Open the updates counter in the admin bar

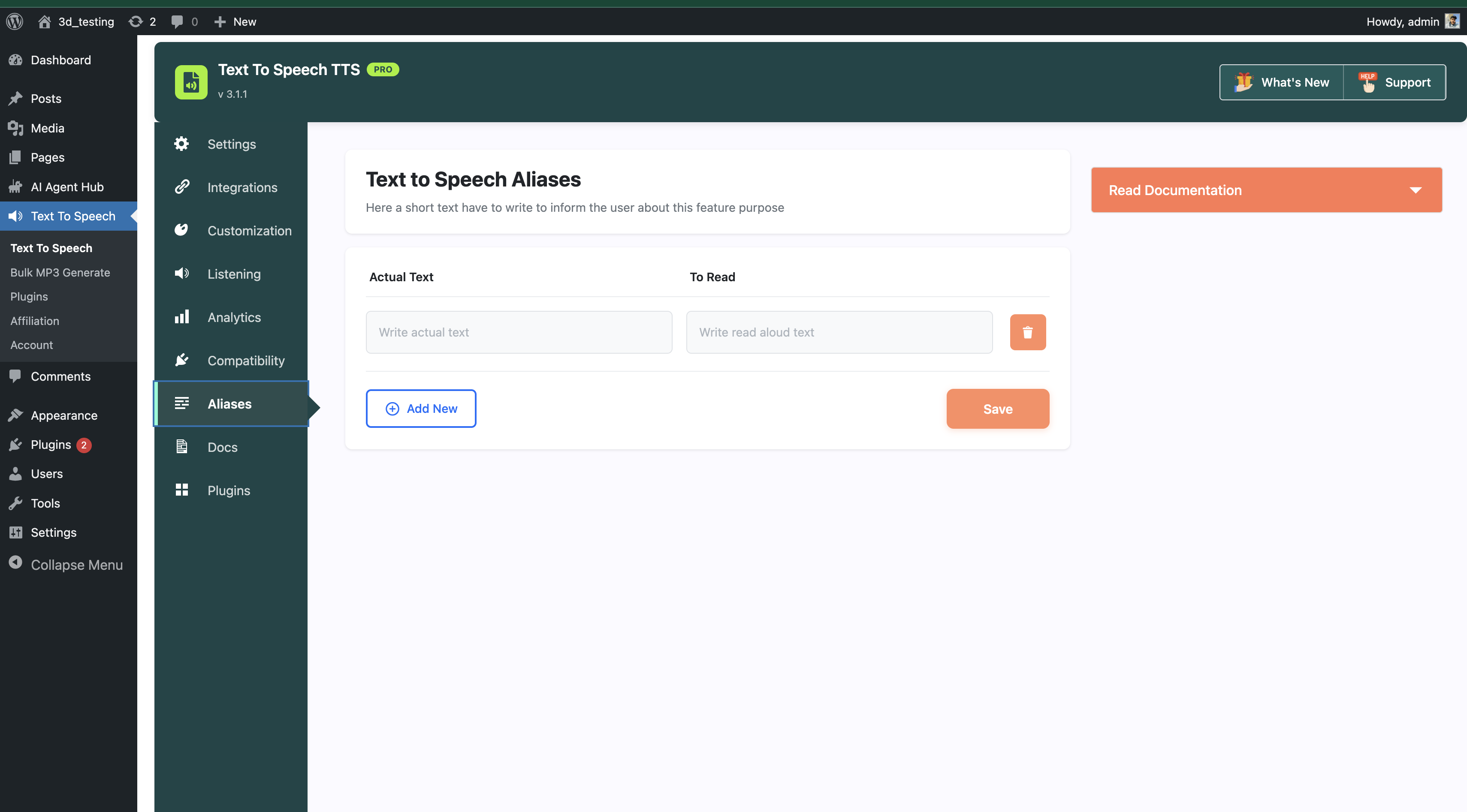click(142, 21)
